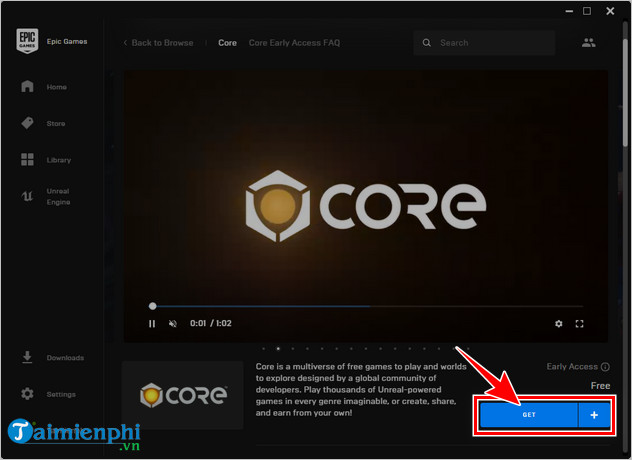Click the 0:01 / 1:02 time display
632x460 pixels.
[x=211, y=323]
